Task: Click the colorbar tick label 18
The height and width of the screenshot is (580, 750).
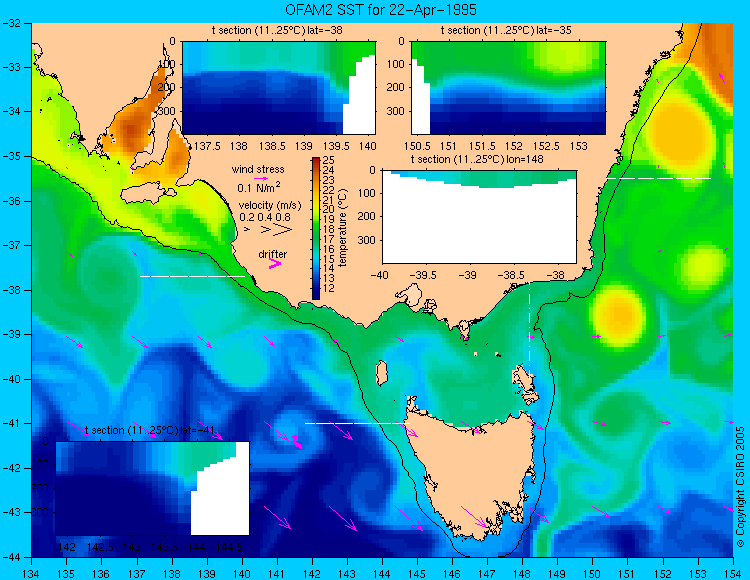Action: point(329,229)
